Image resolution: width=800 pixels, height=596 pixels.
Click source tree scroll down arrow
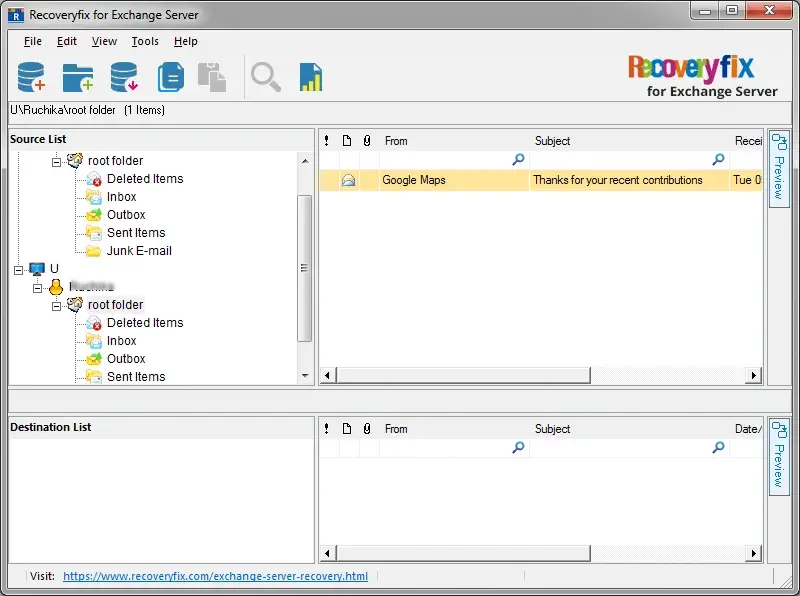point(305,376)
